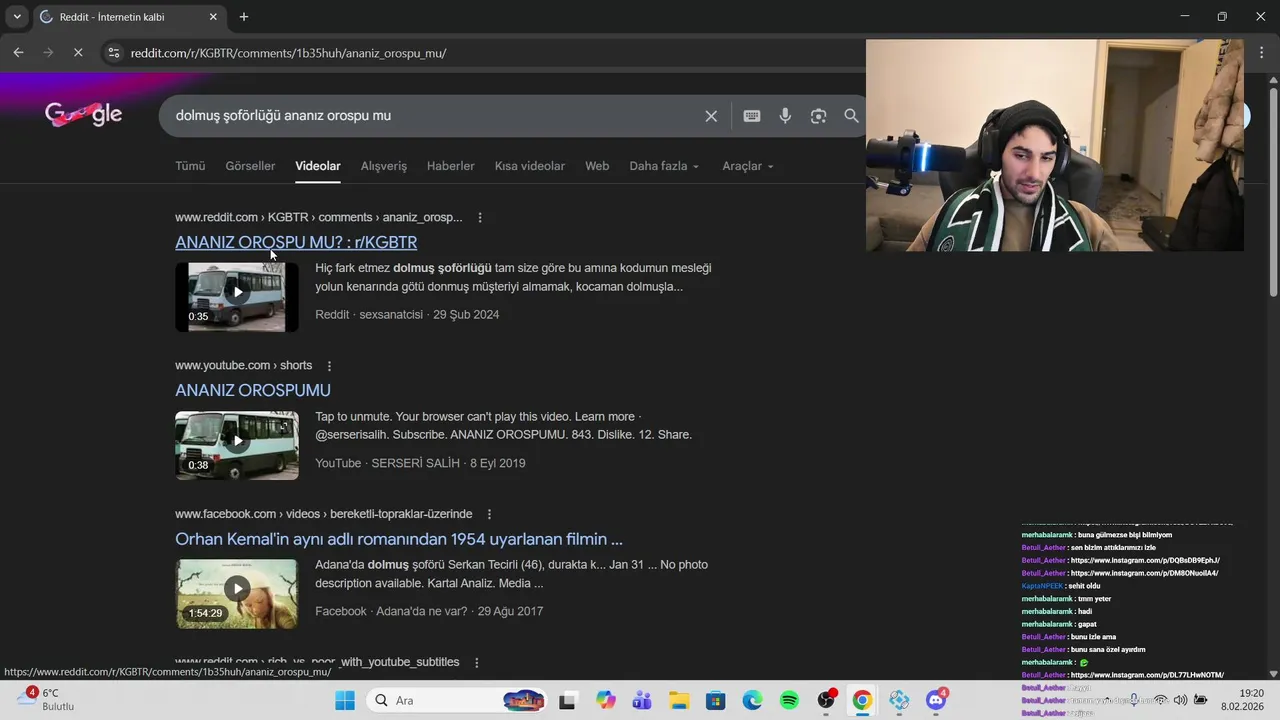Open the 'Orhan Kemal'in aynı adlı romanından' result
This screenshot has height=720, width=1280.
(399, 539)
